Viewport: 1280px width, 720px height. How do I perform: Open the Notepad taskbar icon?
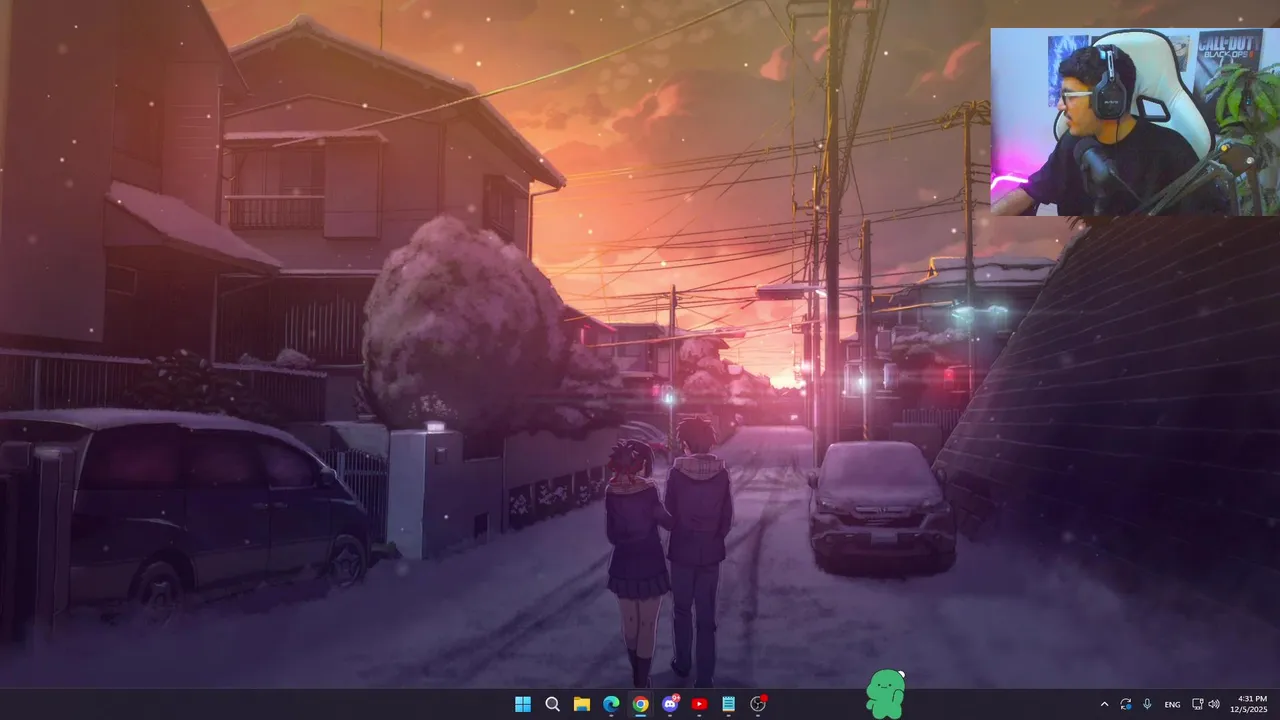tap(729, 704)
